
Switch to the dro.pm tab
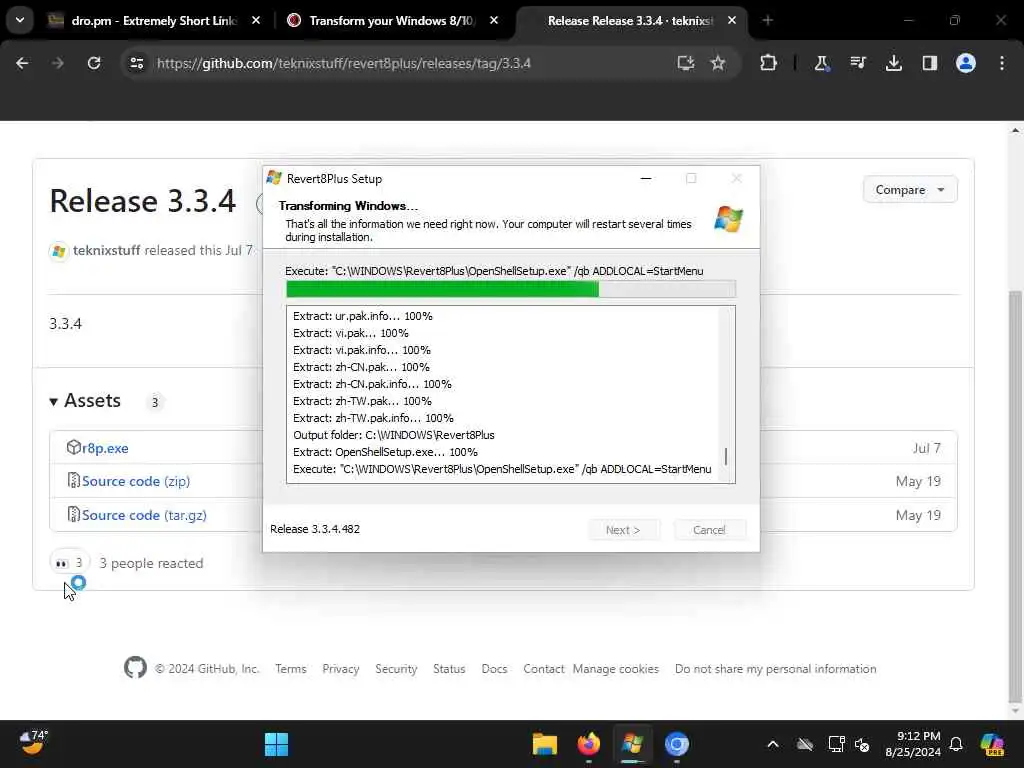(154, 21)
